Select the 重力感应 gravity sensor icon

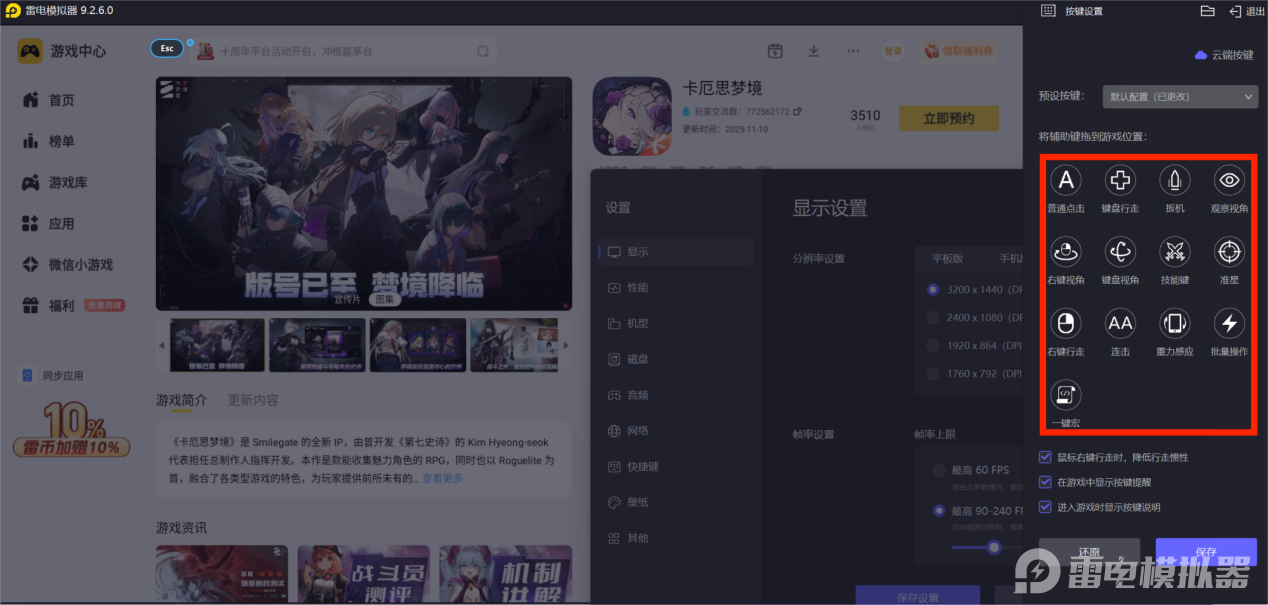[x=1175, y=324]
